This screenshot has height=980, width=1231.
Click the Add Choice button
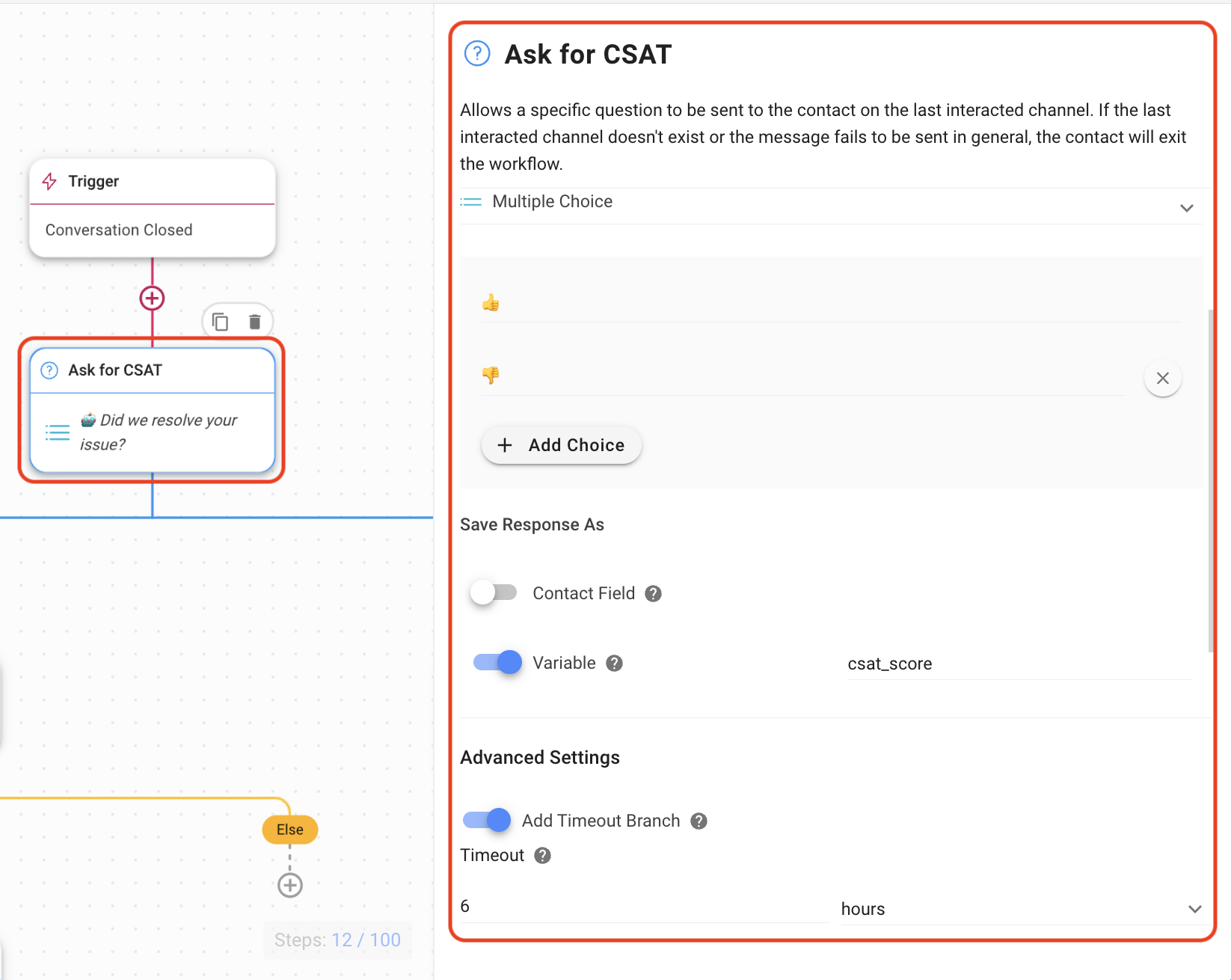click(x=561, y=444)
